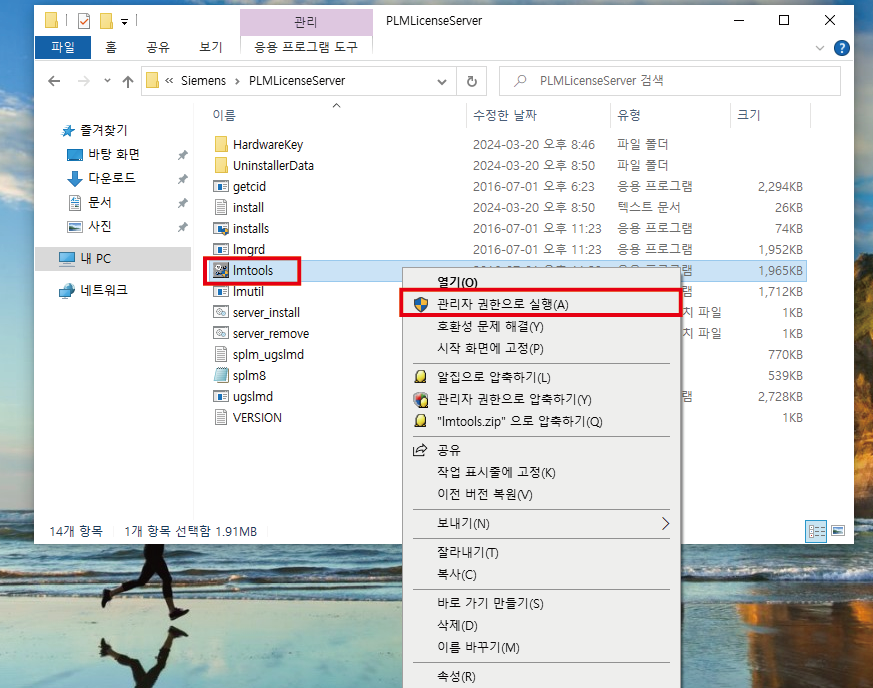Click the ugslmd application icon
873x688 pixels.
coord(221,397)
